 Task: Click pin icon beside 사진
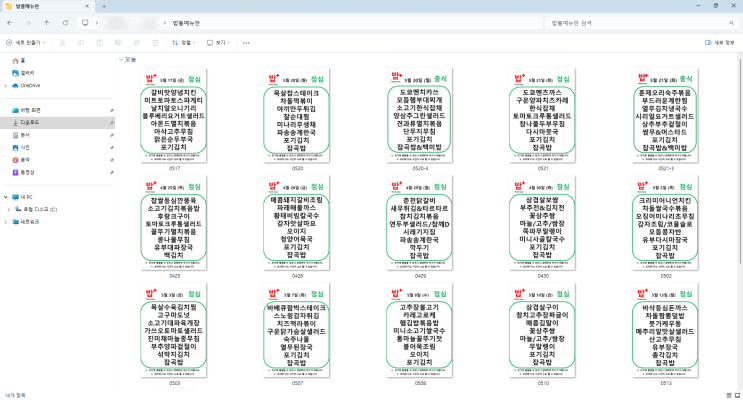(x=112, y=148)
